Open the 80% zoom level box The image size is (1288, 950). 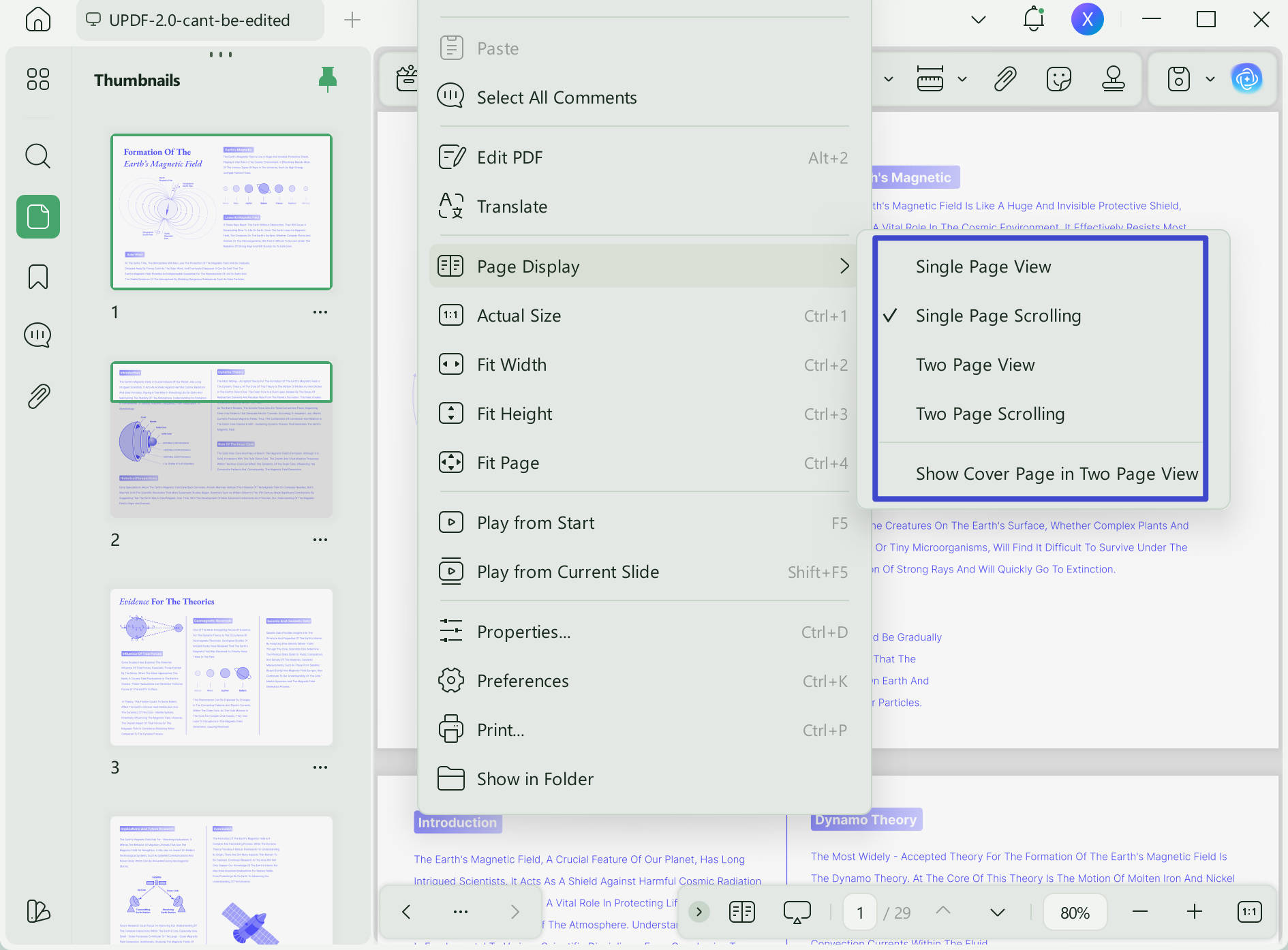(x=1075, y=913)
